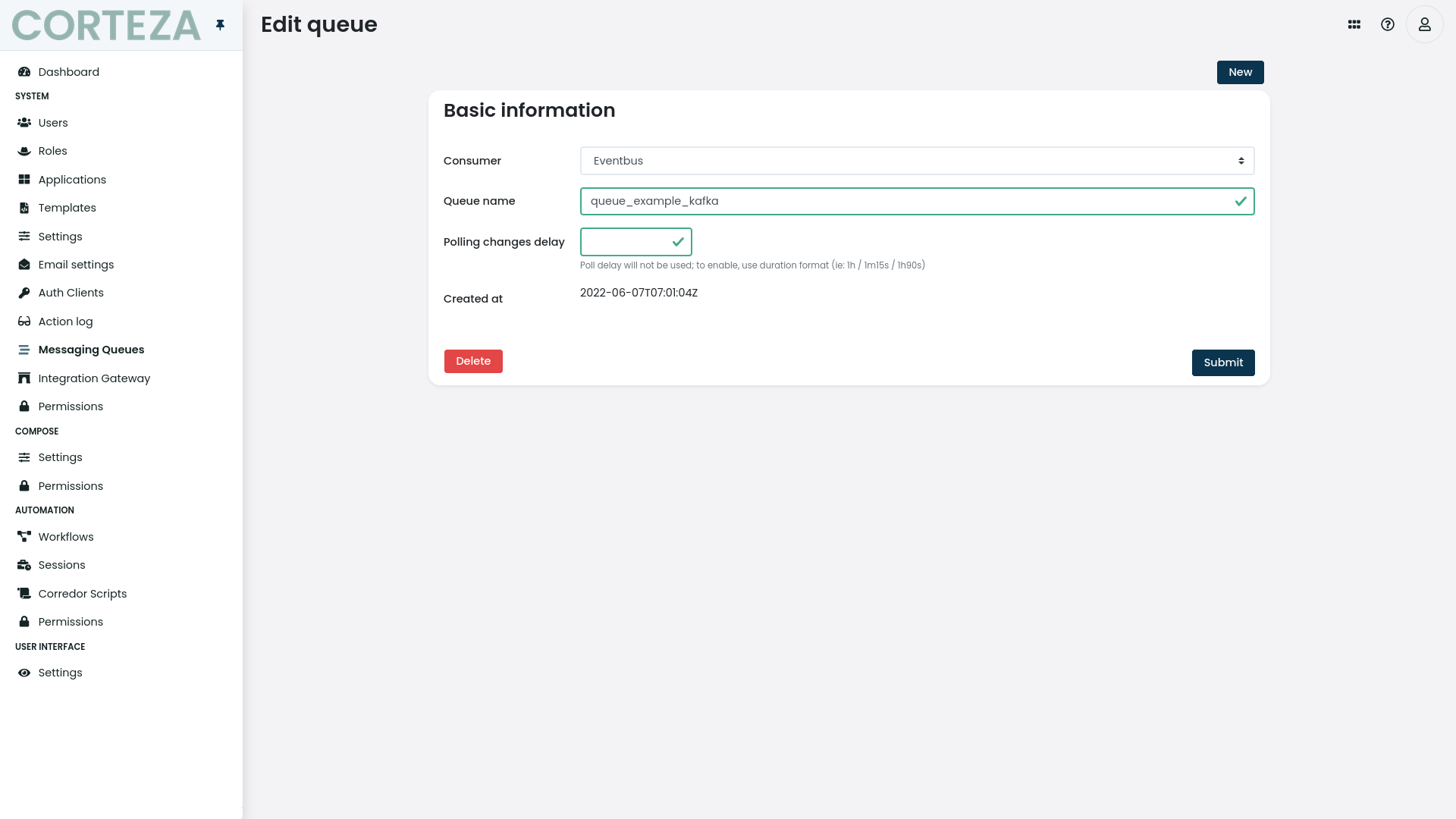Toggle the Queue name validation checkmark
Screen dimensions: 1456x819
coord(1240,201)
